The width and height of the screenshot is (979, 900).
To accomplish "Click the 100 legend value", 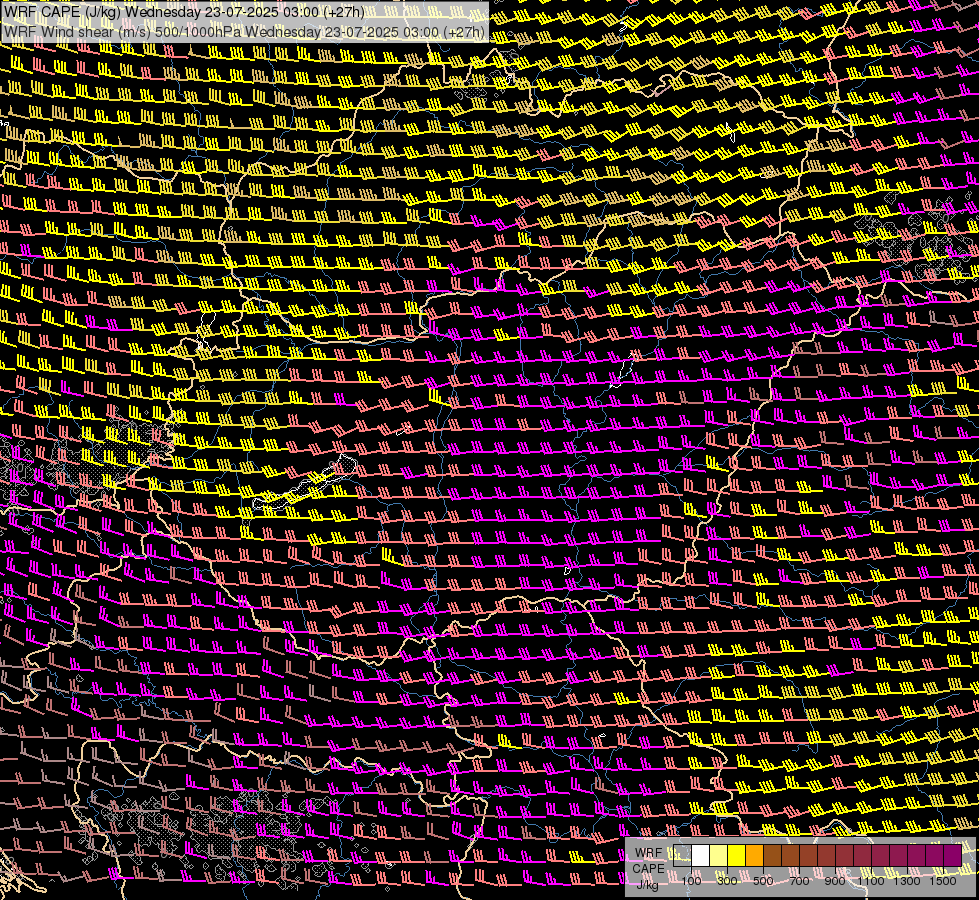I will [691, 881].
